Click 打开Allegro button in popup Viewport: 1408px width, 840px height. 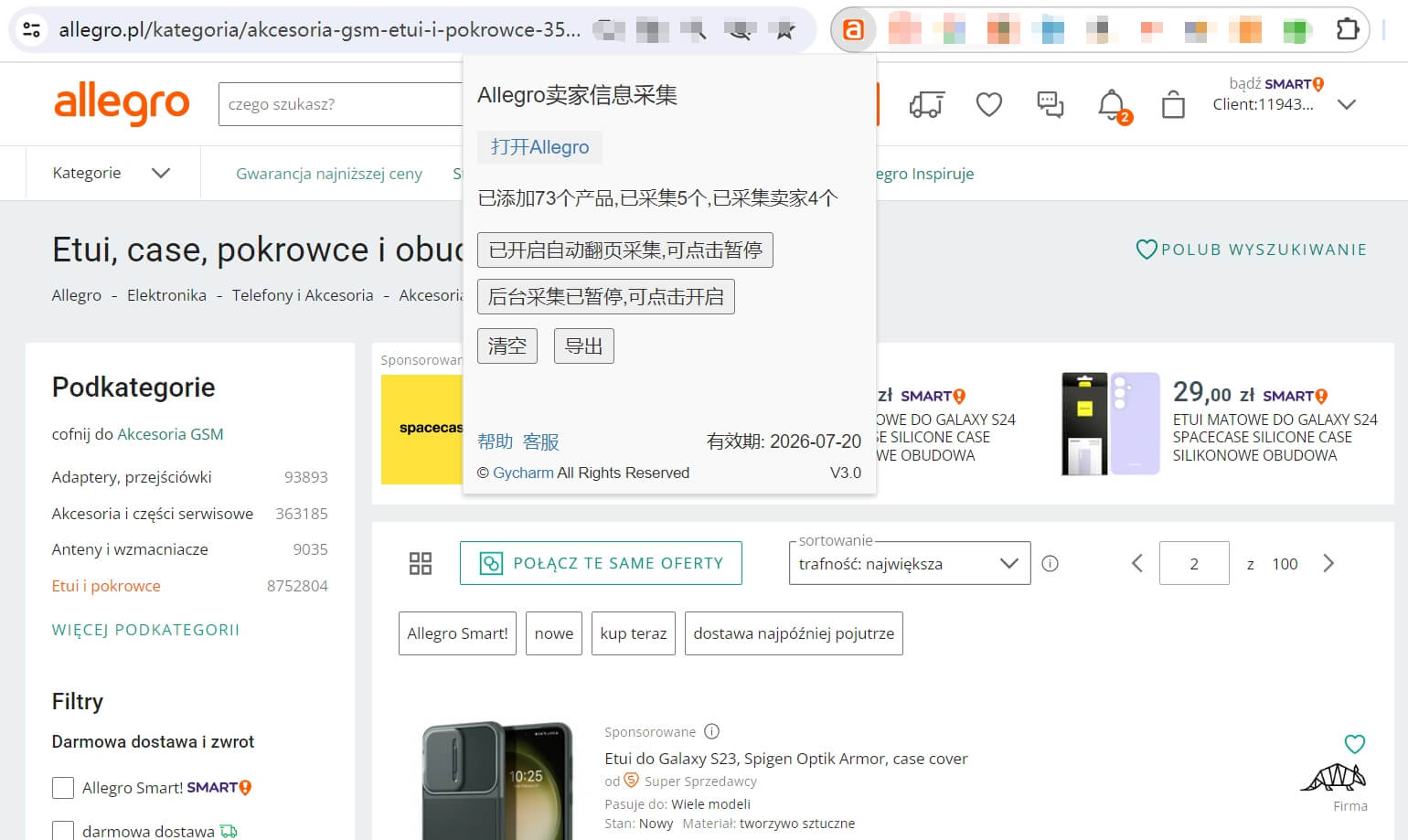point(539,147)
